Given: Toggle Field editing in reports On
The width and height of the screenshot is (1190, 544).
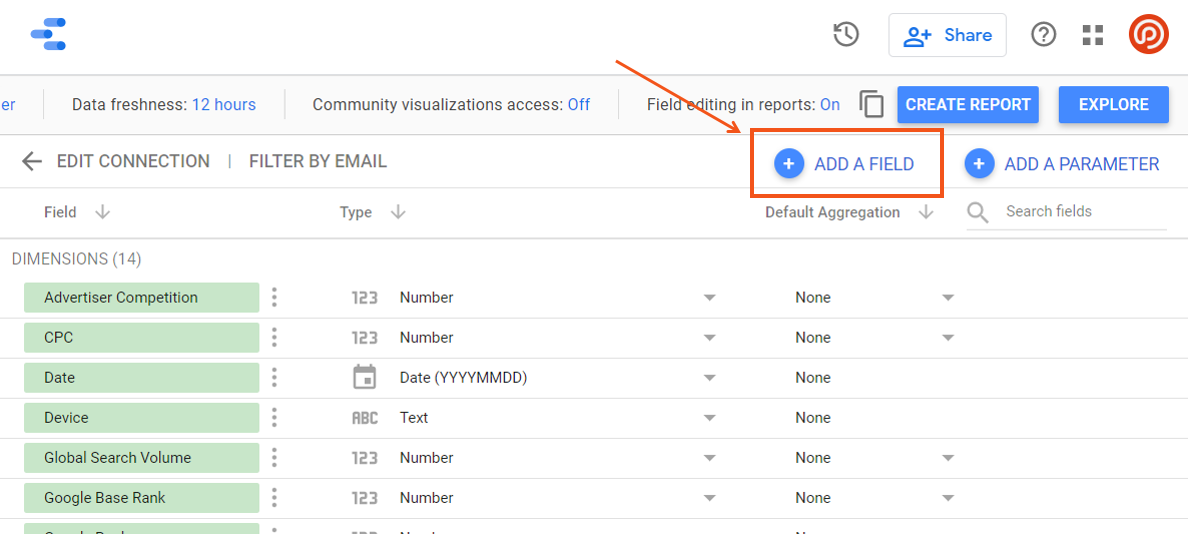Looking at the screenshot, I should pyautogui.click(x=829, y=104).
